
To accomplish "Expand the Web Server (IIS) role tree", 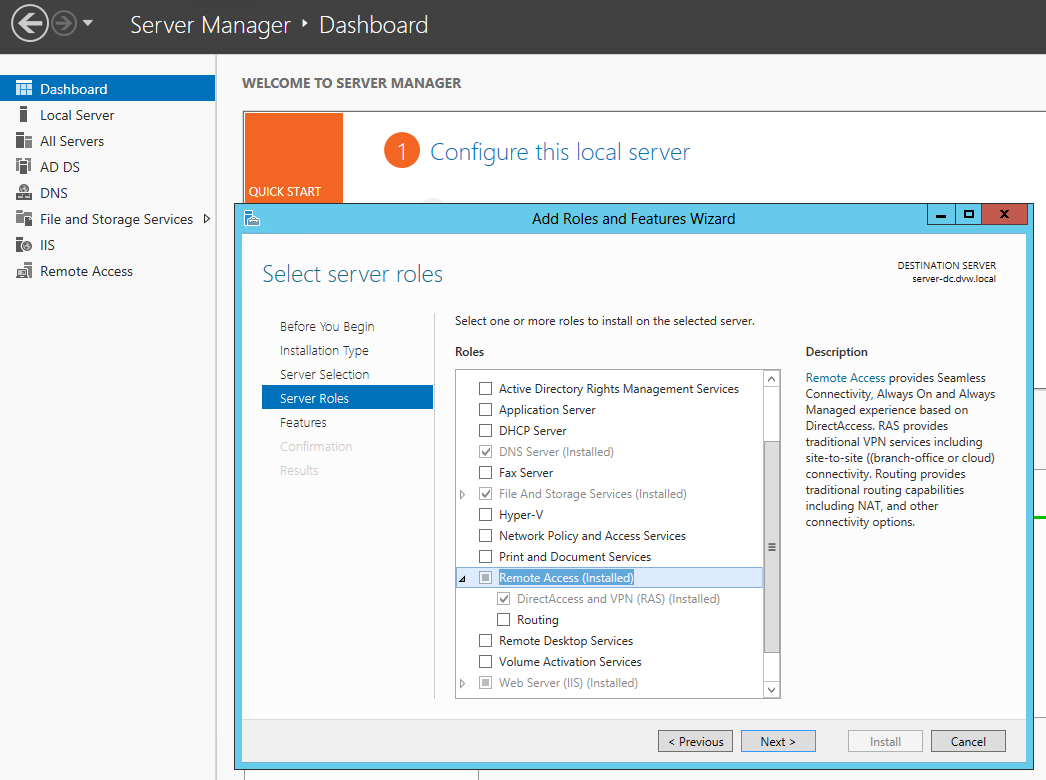I will [x=462, y=683].
